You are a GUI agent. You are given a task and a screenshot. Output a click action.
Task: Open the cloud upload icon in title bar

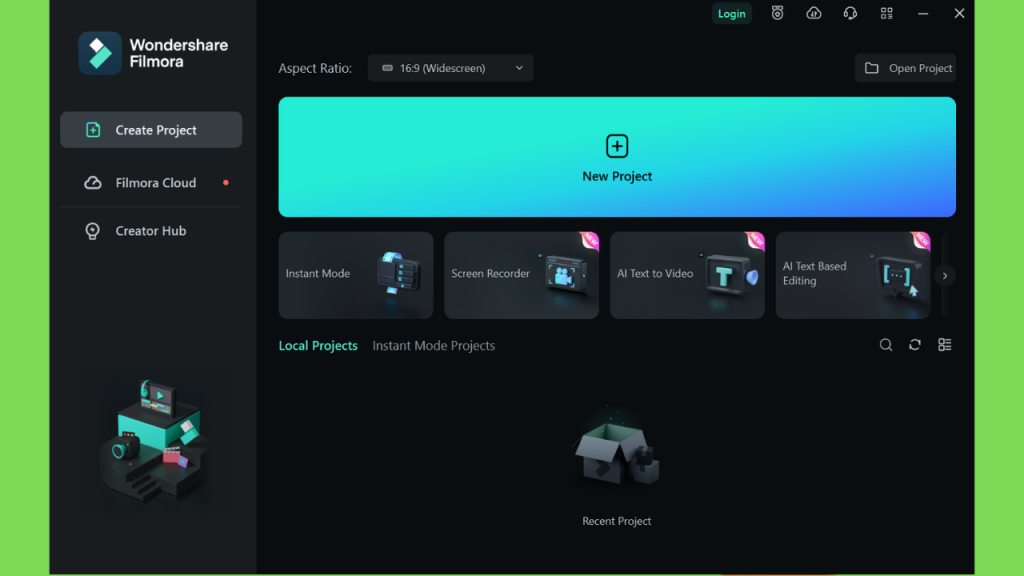tap(814, 13)
